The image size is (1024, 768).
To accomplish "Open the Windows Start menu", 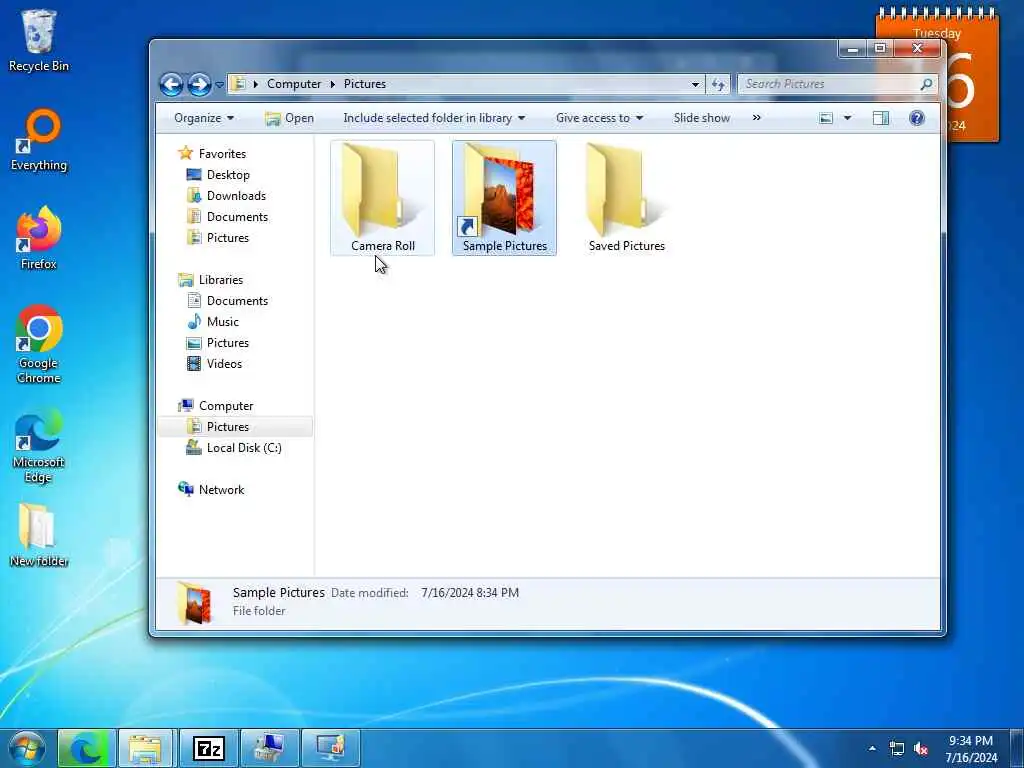I will [x=26, y=748].
